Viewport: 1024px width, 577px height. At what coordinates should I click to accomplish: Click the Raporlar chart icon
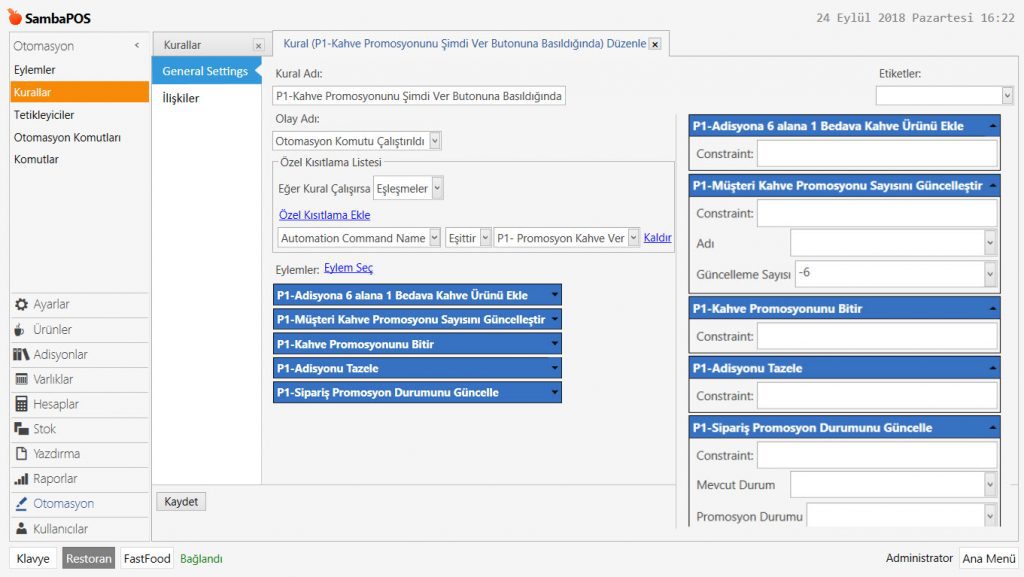point(21,479)
